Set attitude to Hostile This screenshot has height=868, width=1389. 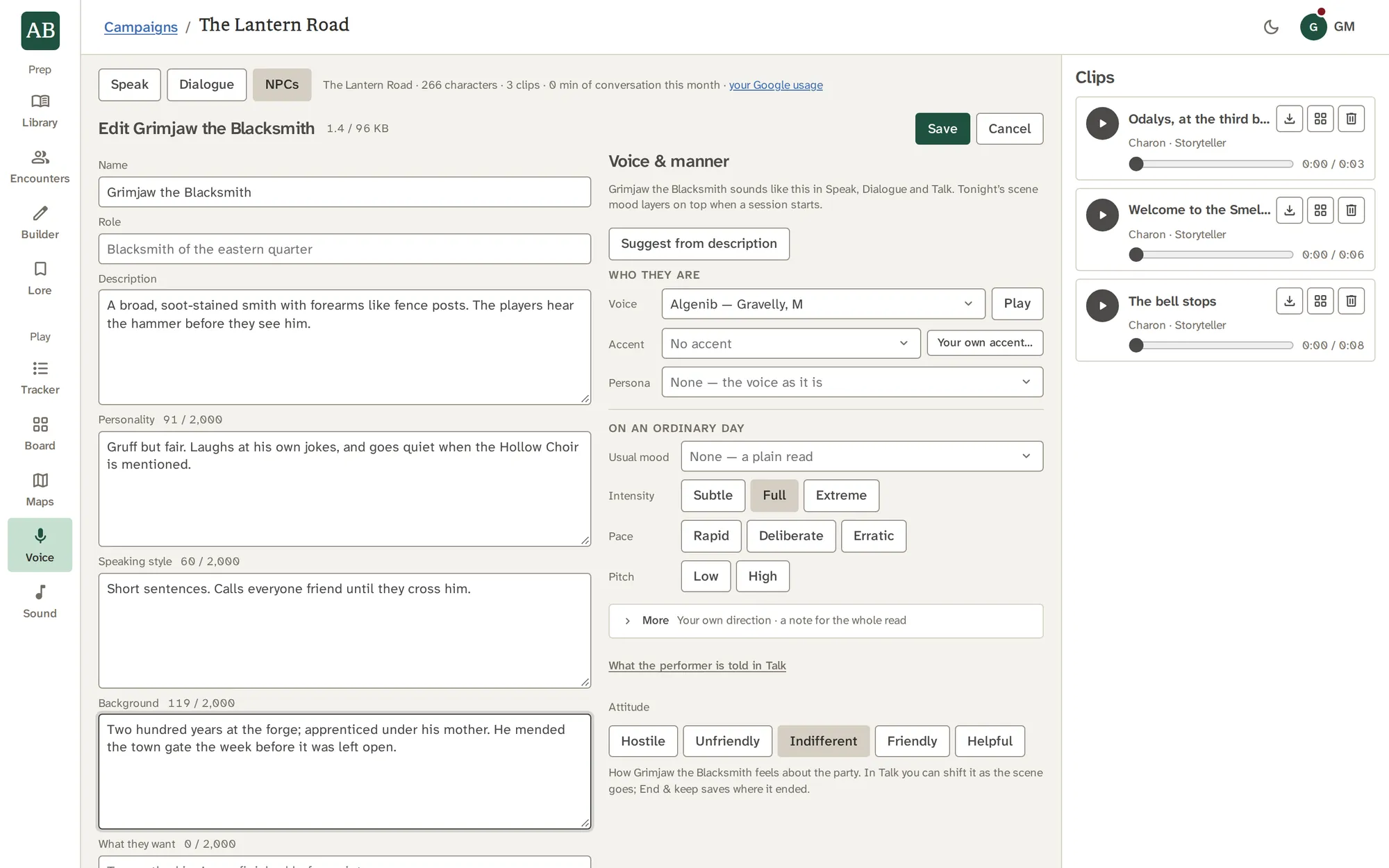coord(643,741)
